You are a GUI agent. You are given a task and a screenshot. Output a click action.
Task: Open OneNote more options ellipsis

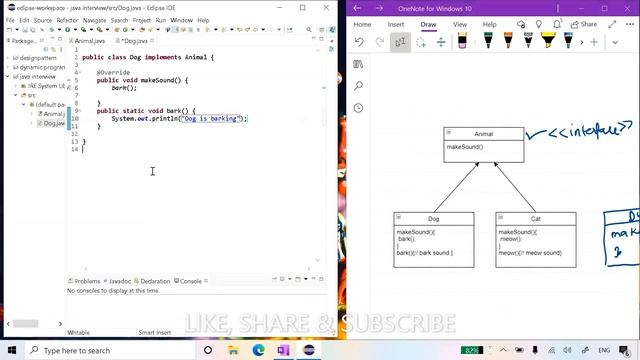(630, 24)
